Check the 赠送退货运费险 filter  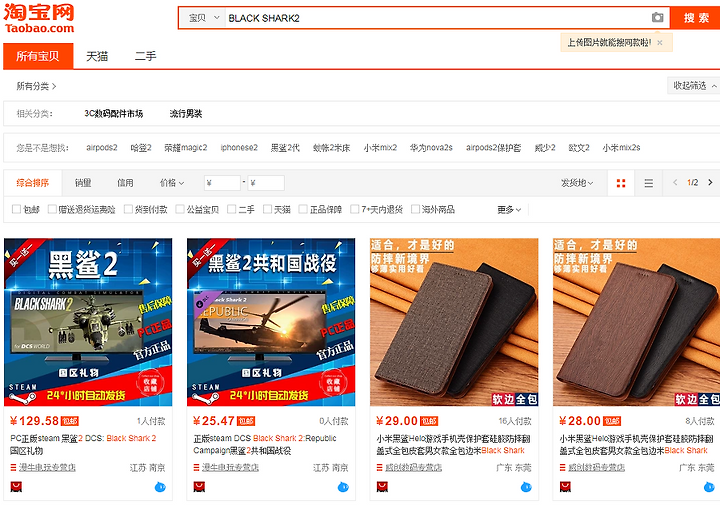[52, 209]
